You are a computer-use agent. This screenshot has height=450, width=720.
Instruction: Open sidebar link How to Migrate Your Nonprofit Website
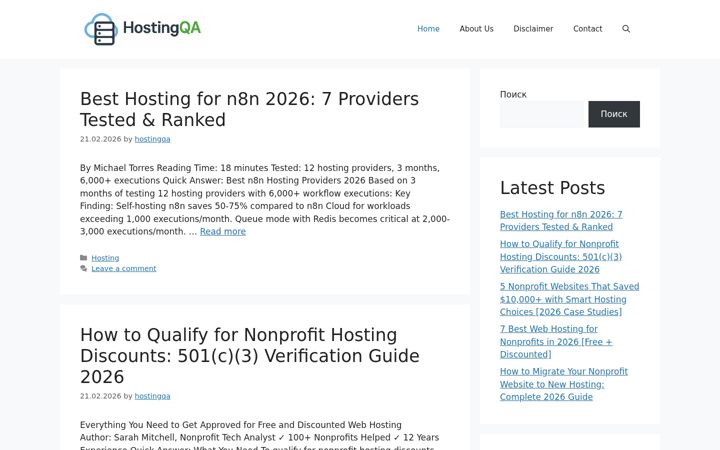(564, 384)
